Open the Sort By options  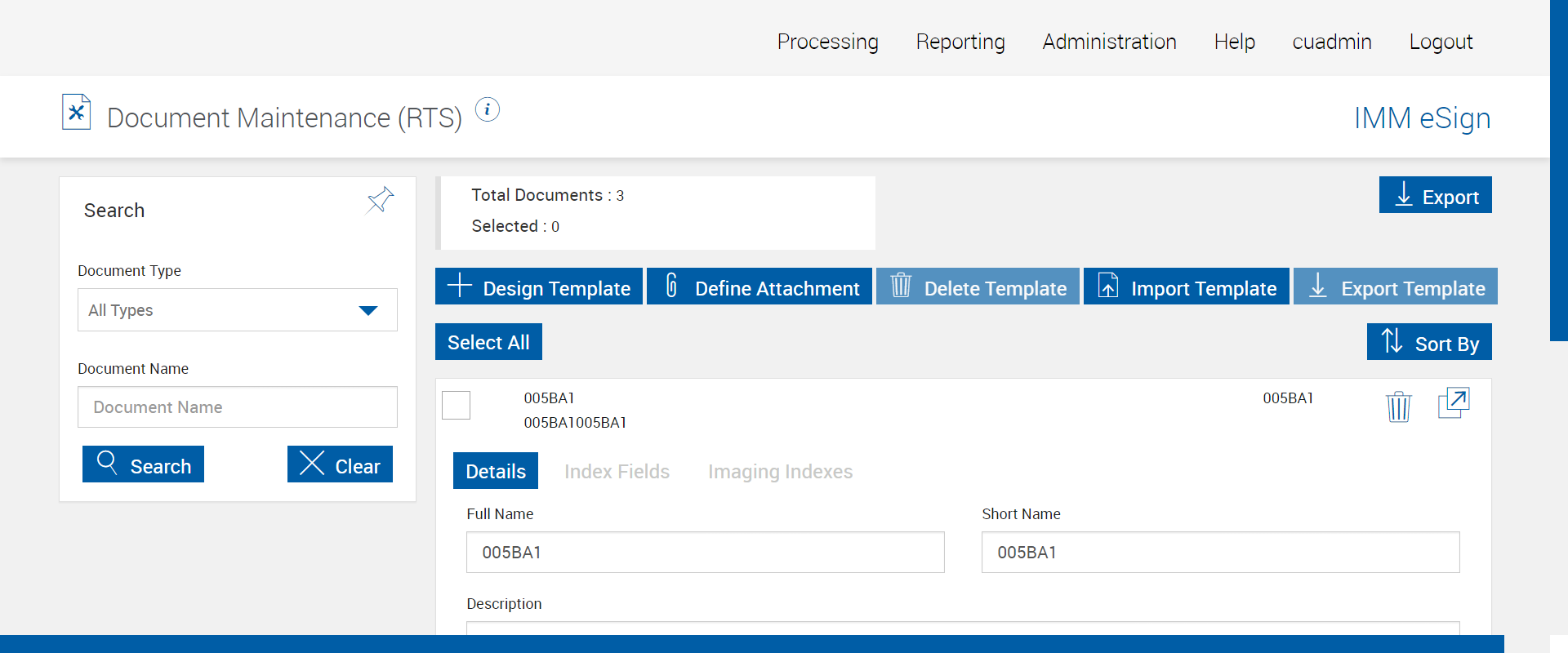(x=1428, y=343)
